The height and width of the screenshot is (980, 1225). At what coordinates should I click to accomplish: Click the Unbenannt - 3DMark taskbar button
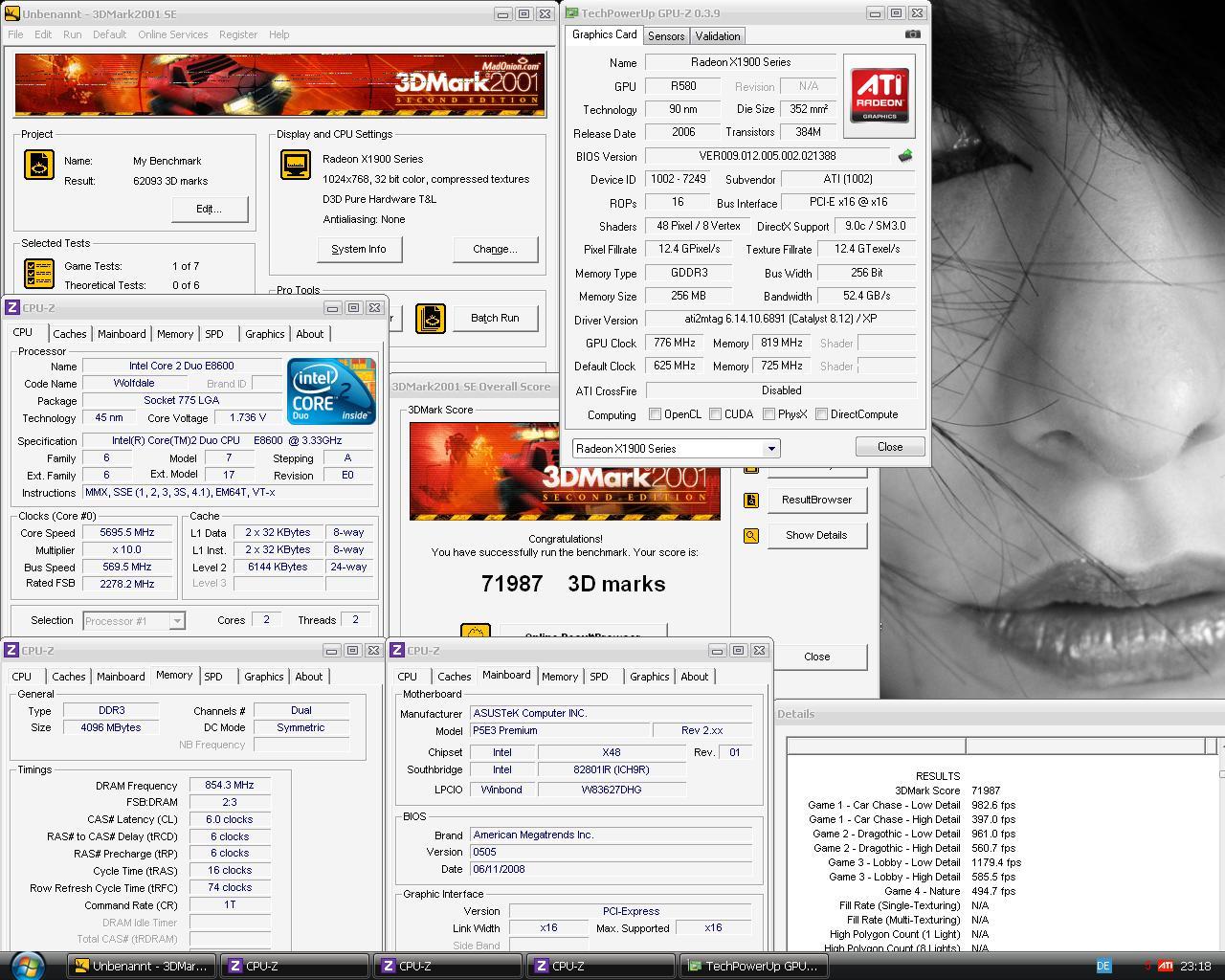[142, 966]
